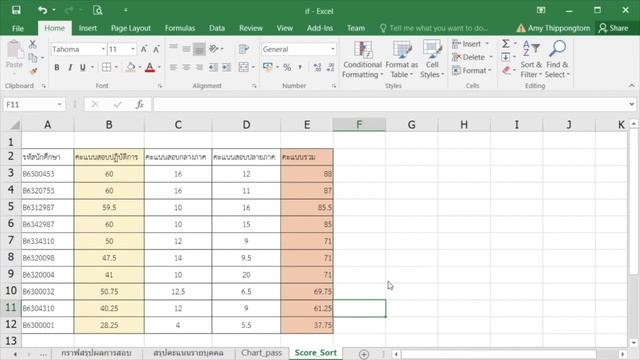Open the Find & Select menu
The width and height of the screenshot is (640, 360).
557,60
